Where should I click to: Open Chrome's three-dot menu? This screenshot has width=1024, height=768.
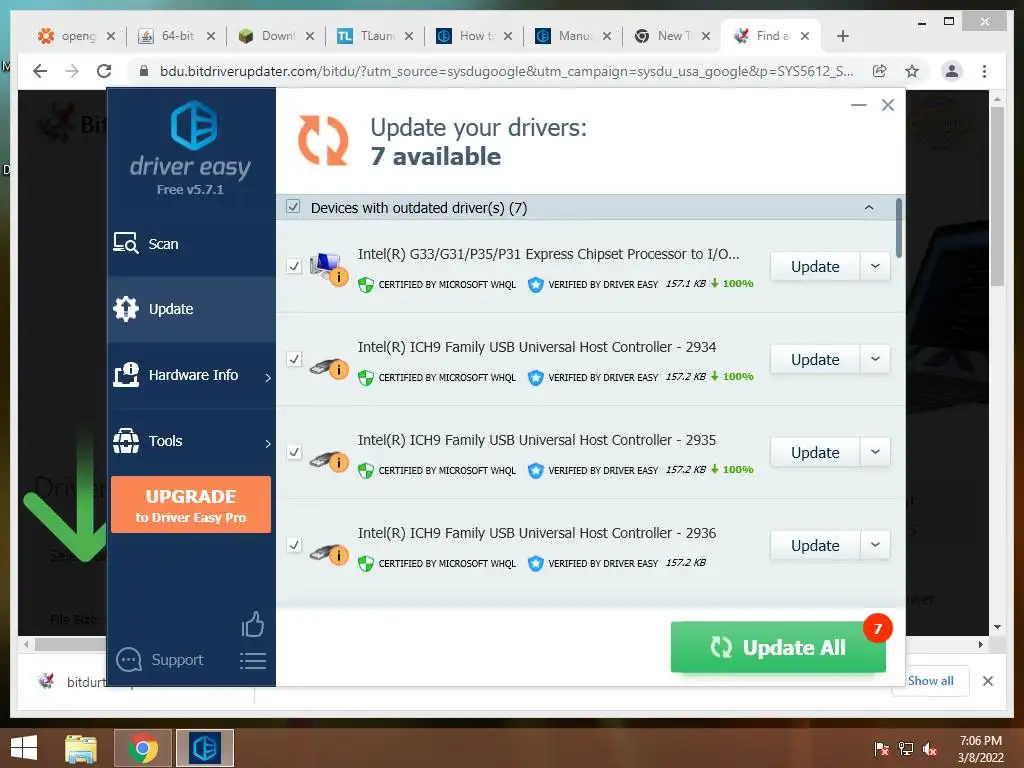pyautogui.click(x=984, y=71)
